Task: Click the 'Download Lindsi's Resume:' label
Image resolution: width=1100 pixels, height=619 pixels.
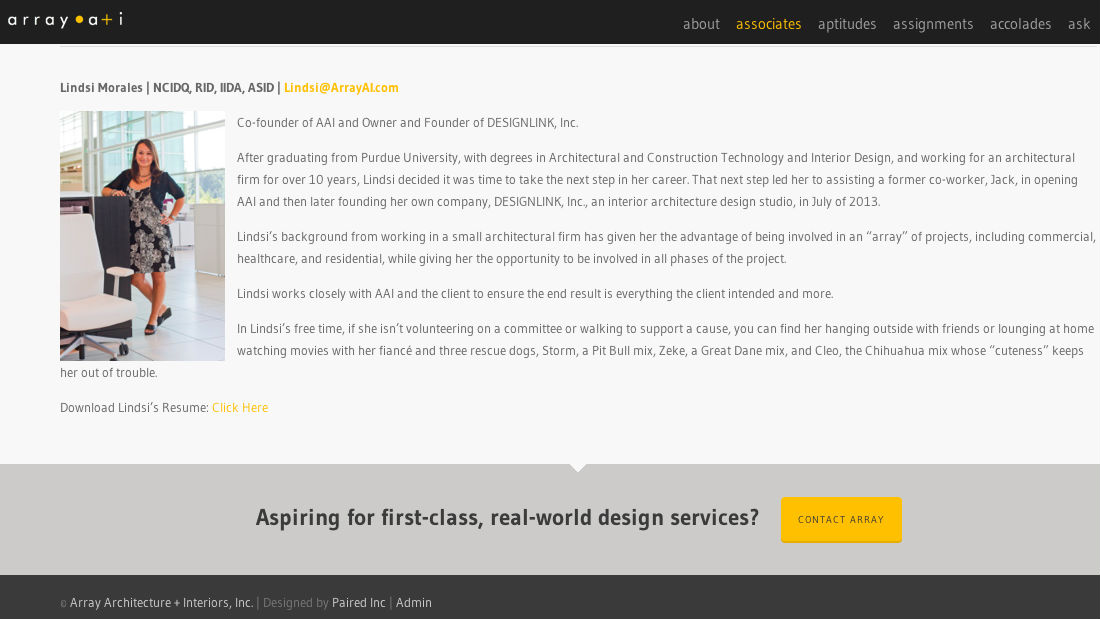Action: click(135, 408)
